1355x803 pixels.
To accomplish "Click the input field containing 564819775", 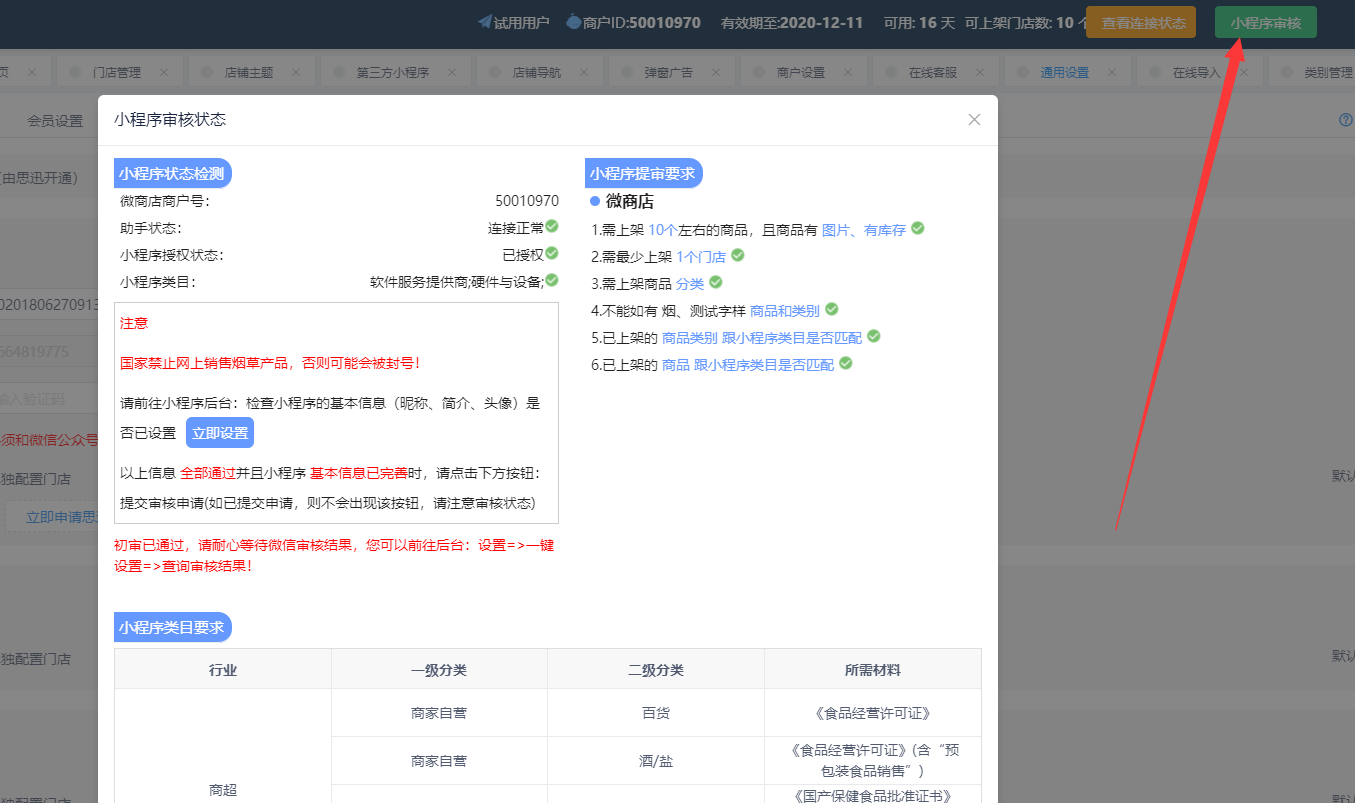I will pos(49,351).
